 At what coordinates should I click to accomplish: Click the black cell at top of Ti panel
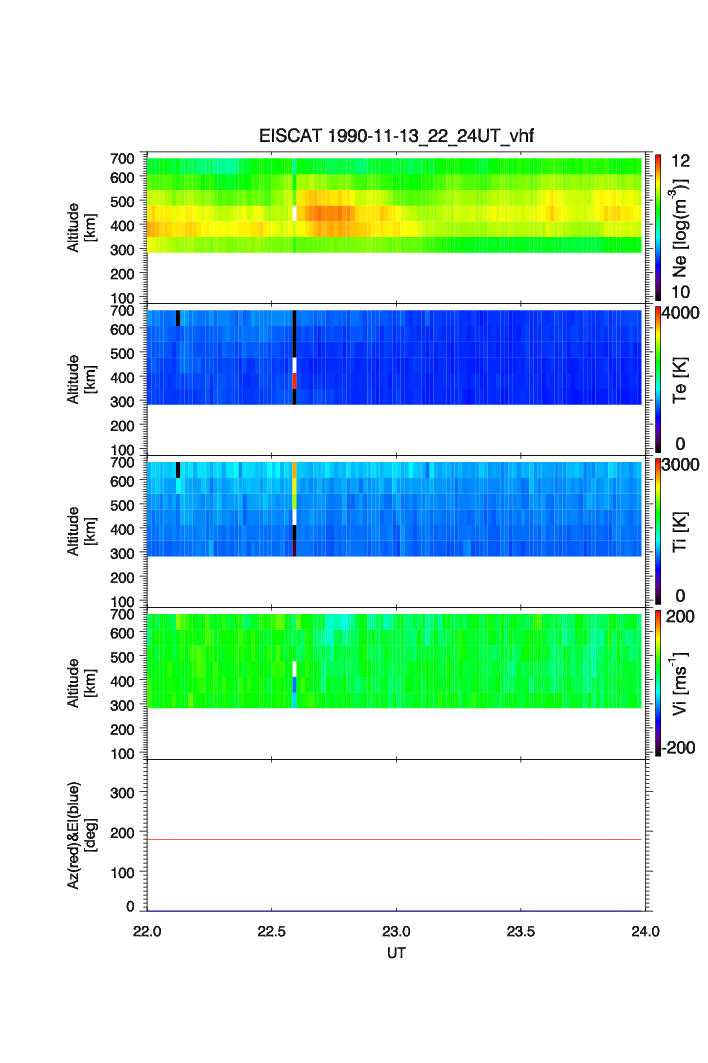[178, 470]
